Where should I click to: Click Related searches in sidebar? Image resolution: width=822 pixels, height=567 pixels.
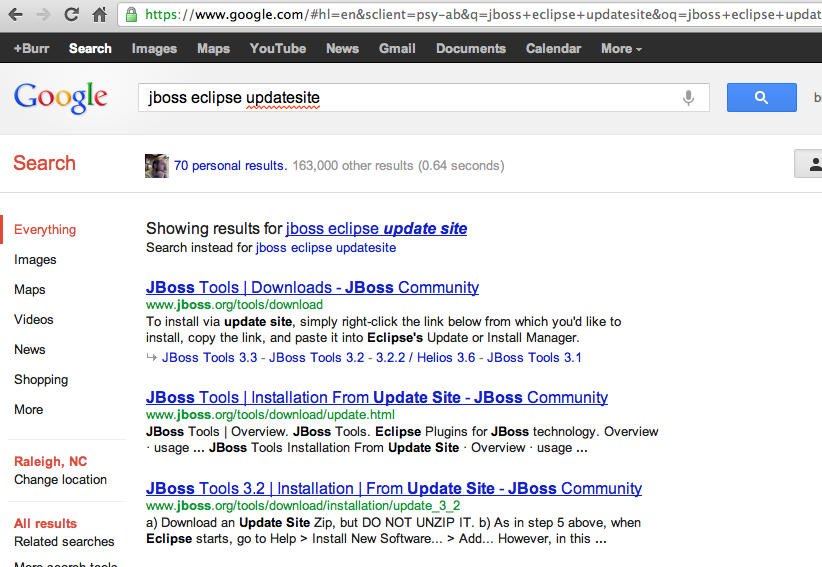(64, 541)
